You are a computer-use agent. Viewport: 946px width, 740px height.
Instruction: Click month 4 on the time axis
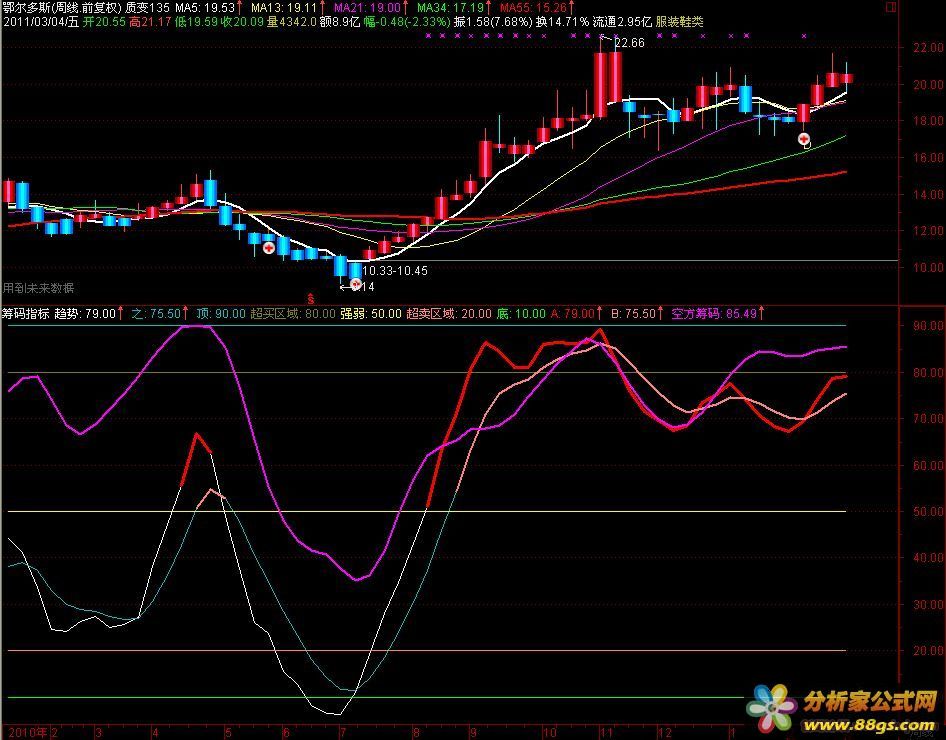[155, 733]
